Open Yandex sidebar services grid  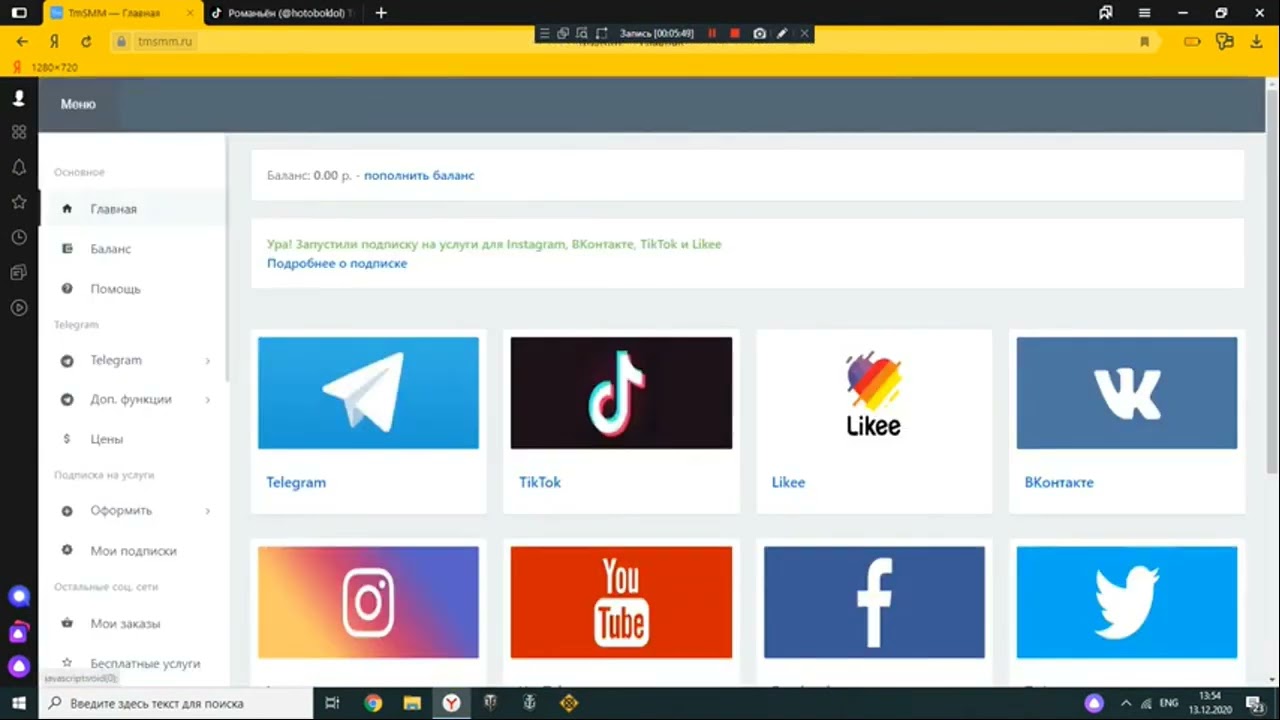coord(18,132)
